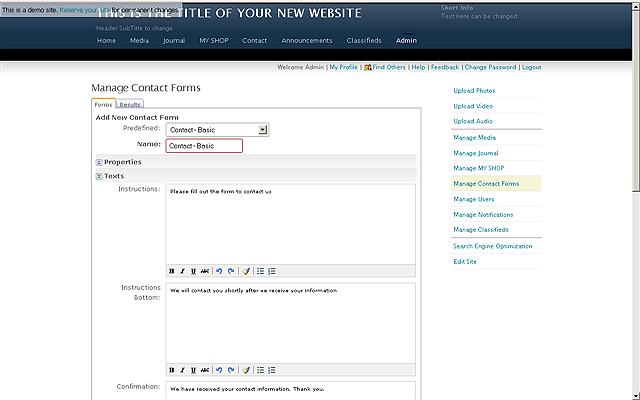Click Italic in the Instructions editor toolbar
Image resolution: width=640 pixels, height=400 pixels.
(x=182, y=271)
